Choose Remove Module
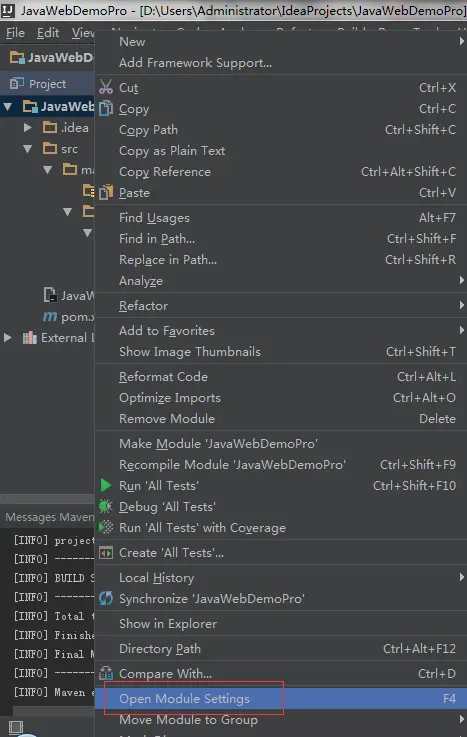 click(x=281, y=419)
